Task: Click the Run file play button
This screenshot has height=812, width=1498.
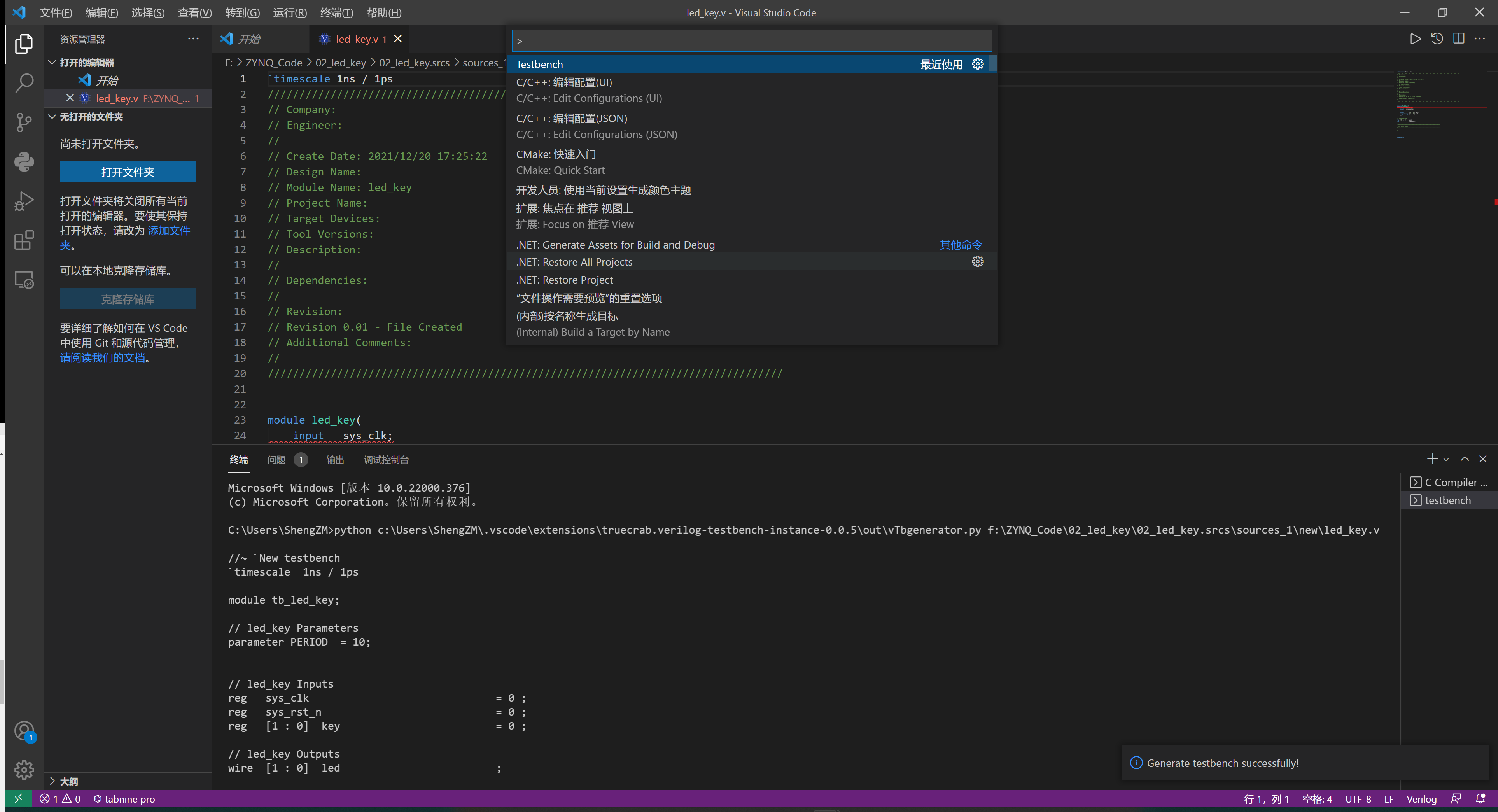Action: pos(1416,39)
